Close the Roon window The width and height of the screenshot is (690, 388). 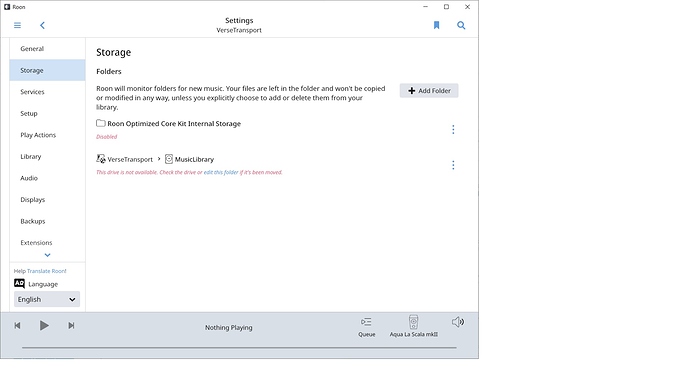click(467, 7)
